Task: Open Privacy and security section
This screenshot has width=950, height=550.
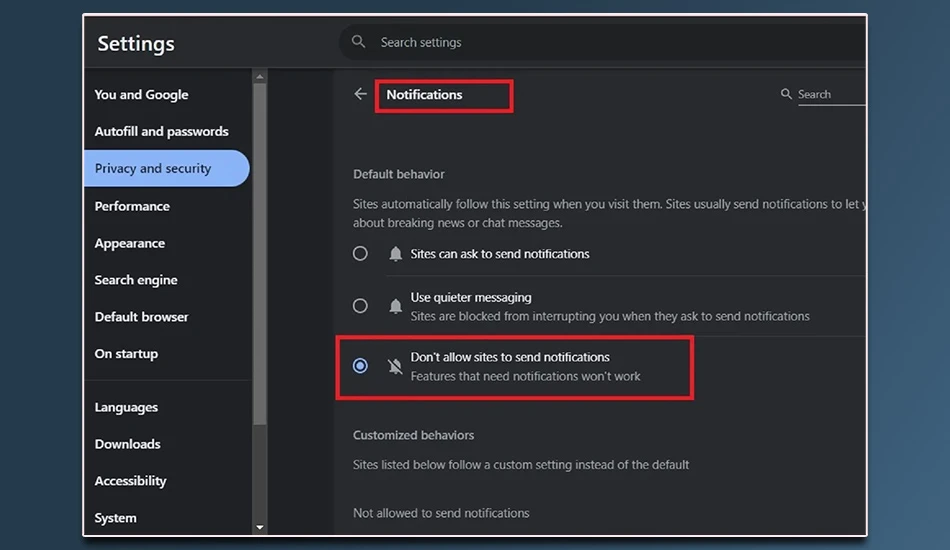Action: pyautogui.click(x=167, y=168)
